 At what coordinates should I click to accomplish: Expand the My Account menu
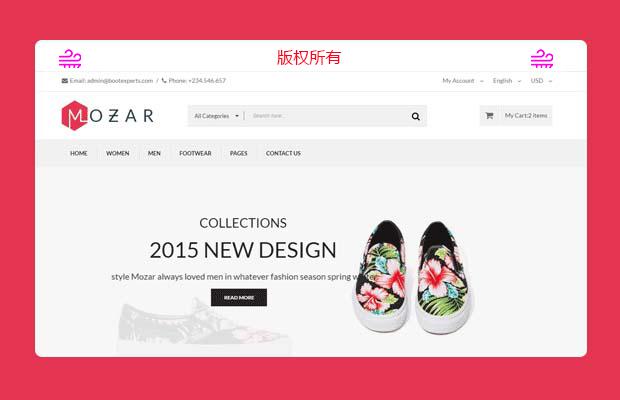(463, 81)
